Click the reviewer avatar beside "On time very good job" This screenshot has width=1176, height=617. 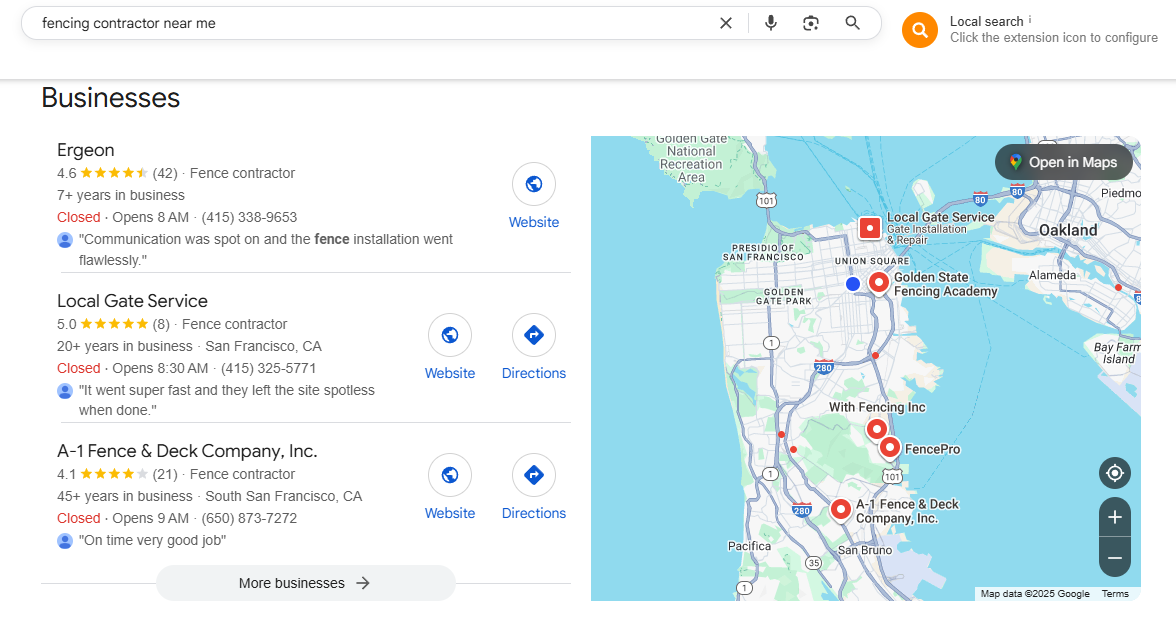[x=65, y=541]
